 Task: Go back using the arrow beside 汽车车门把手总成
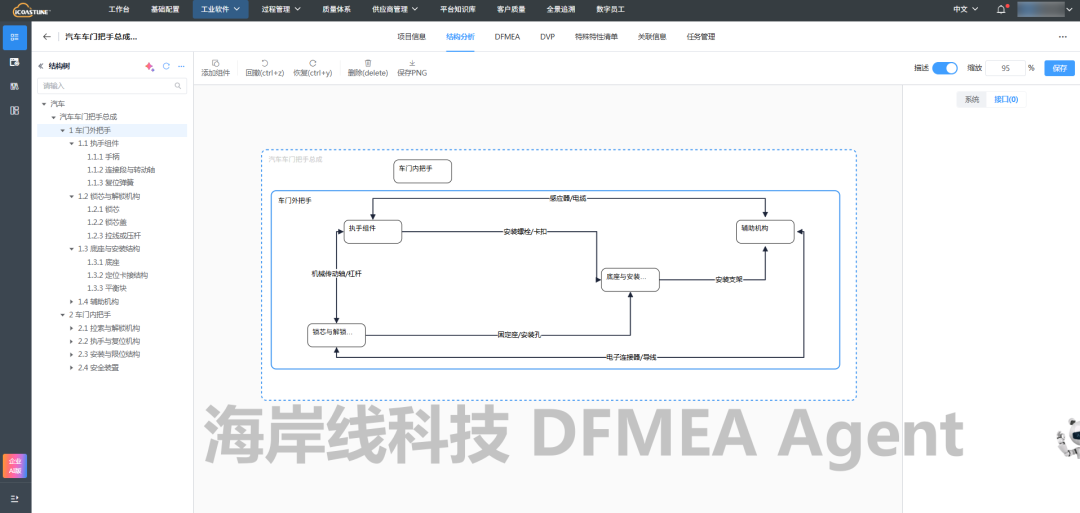[46, 36]
